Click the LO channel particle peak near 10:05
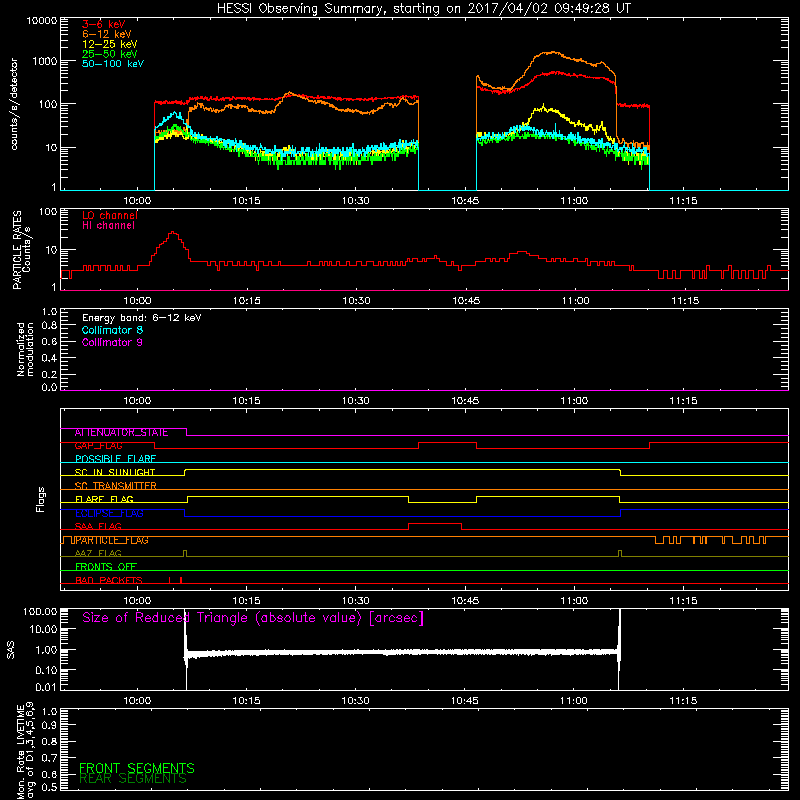Screen dimensions: 800x800 (173, 233)
